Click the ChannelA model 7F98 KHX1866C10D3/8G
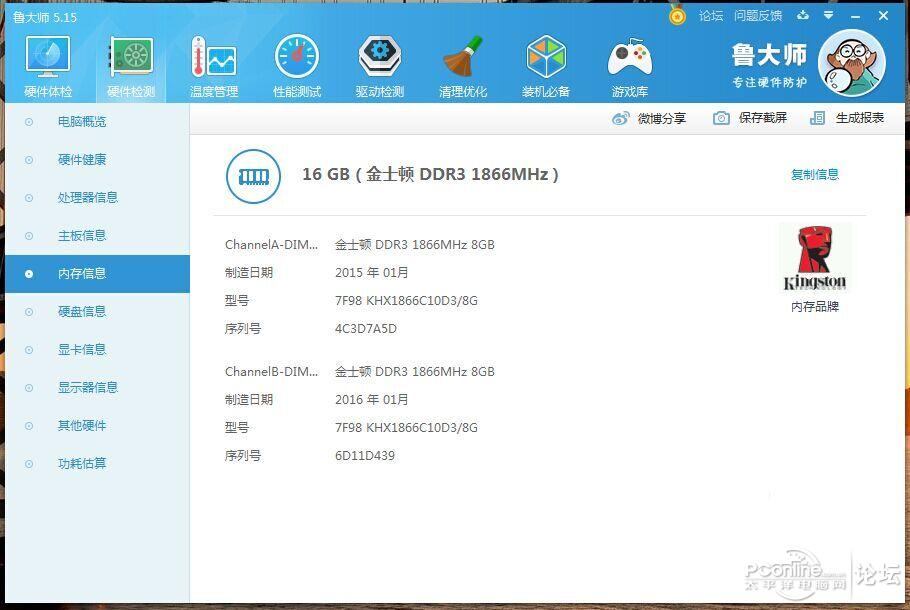 pos(406,301)
